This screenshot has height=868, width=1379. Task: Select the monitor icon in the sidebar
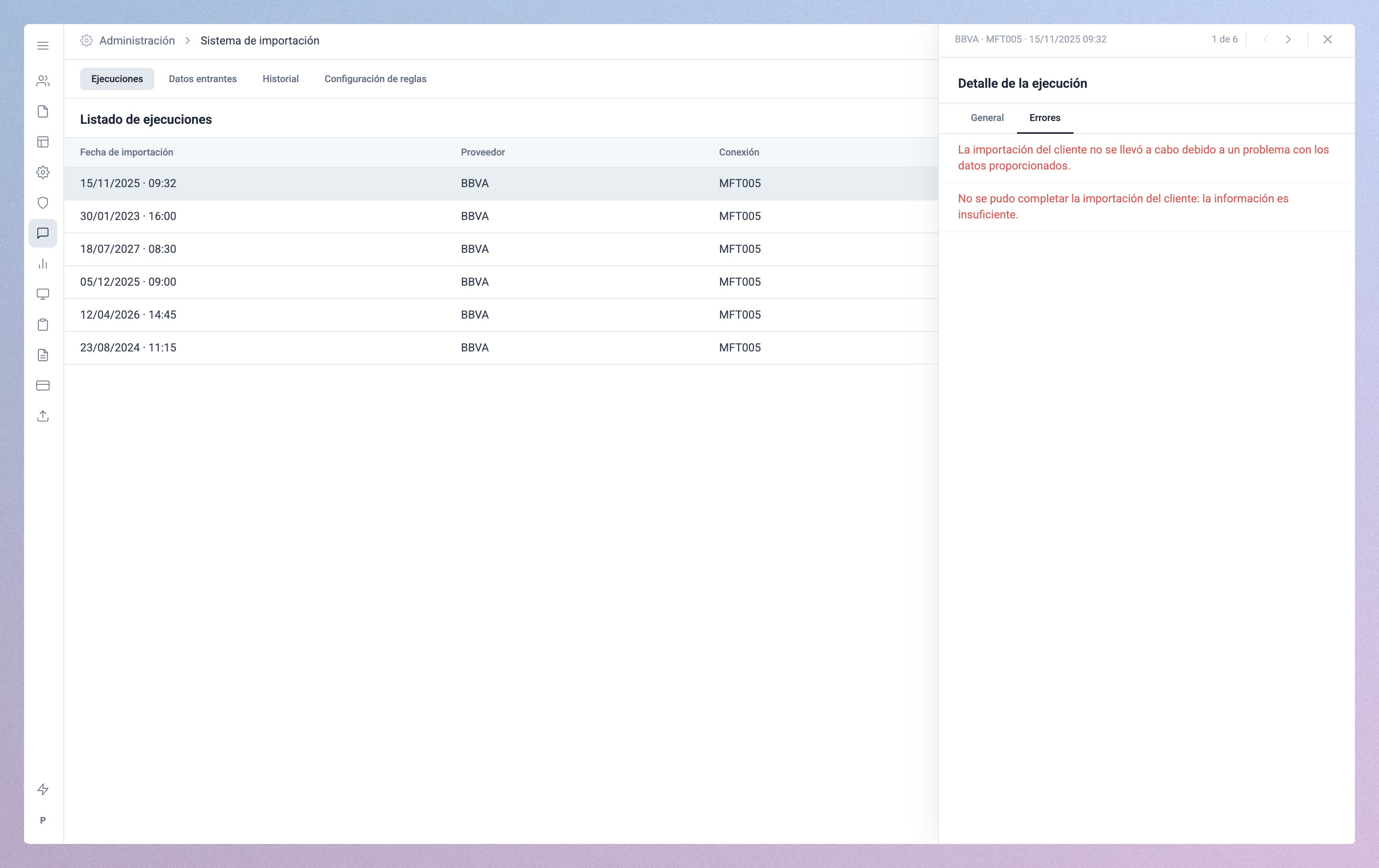[x=43, y=294]
